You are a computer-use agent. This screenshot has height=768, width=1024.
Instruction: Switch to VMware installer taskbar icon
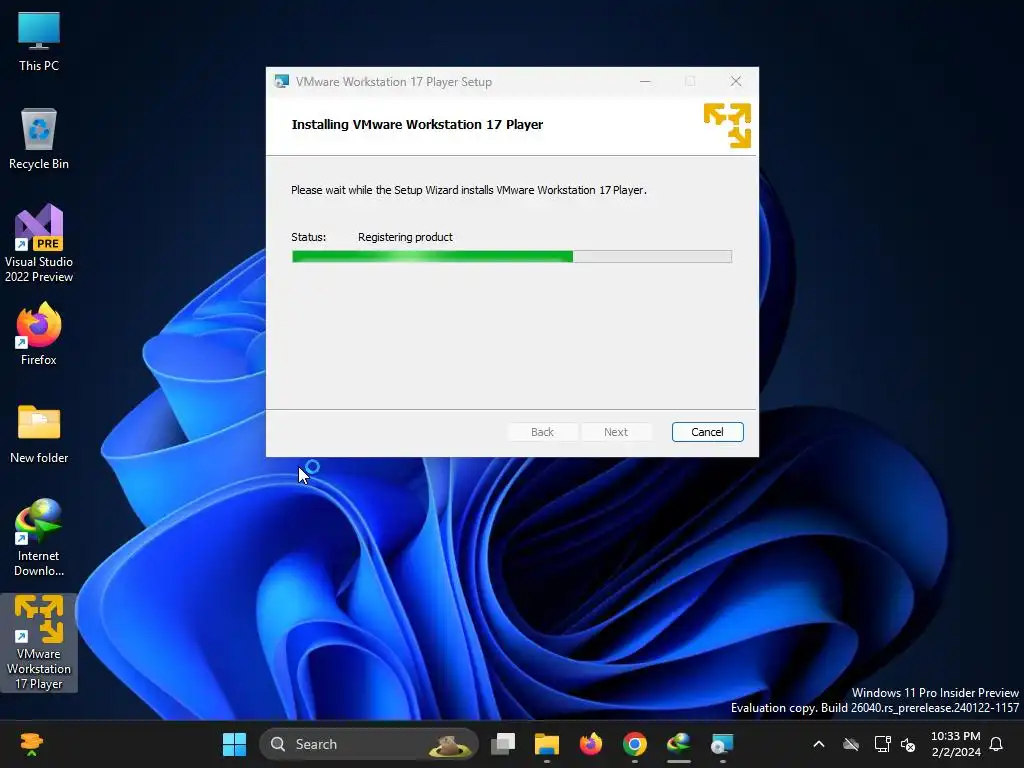pyautogui.click(x=722, y=744)
